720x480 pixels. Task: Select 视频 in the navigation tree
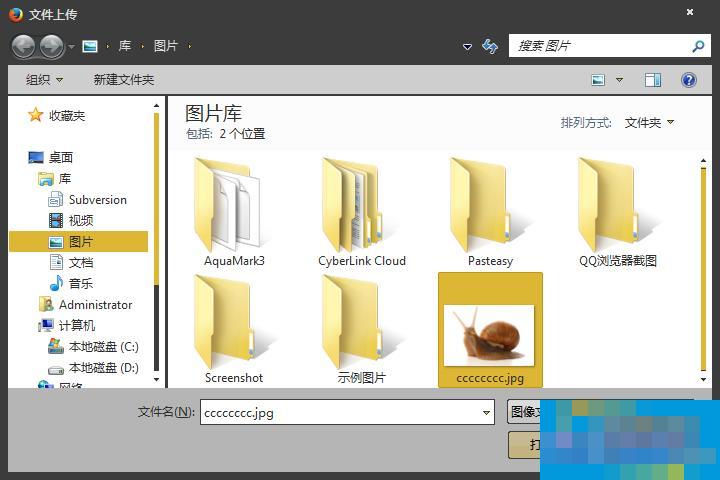click(81, 221)
